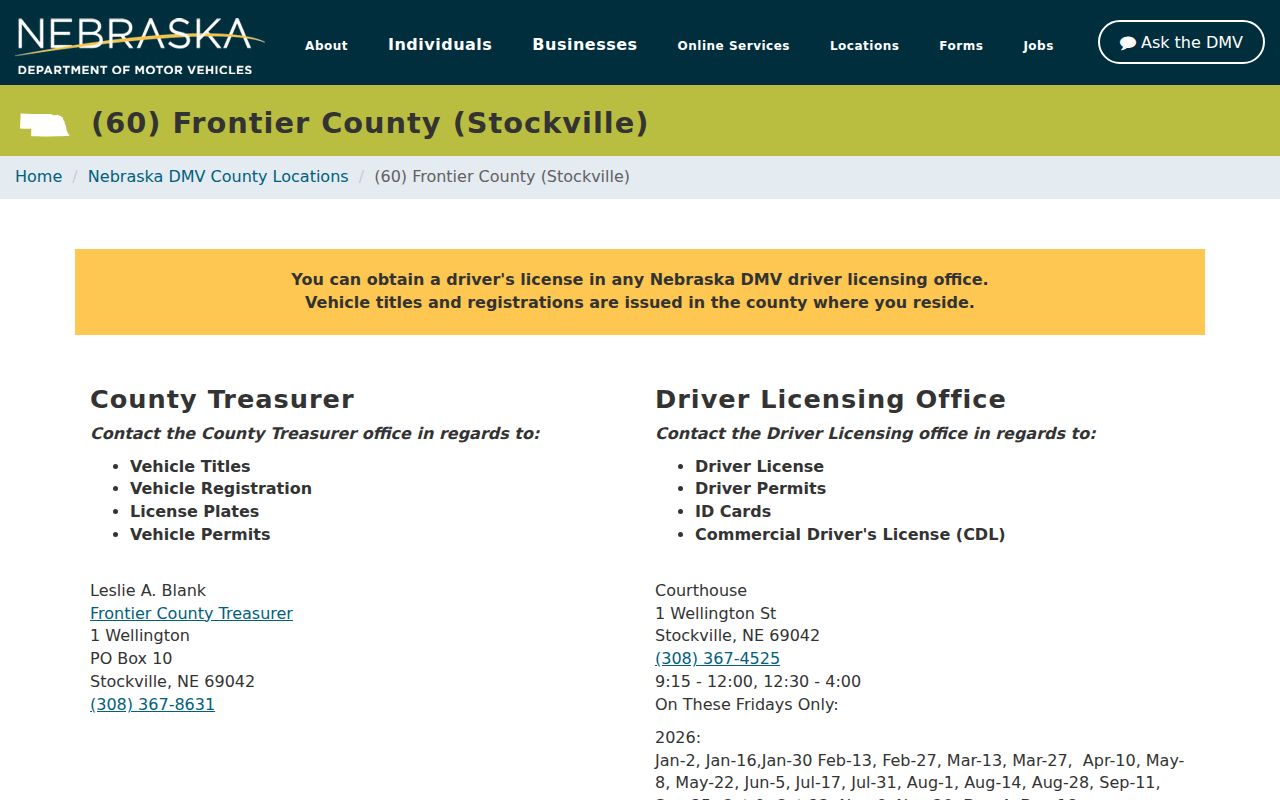This screenshot has width=1280, height=800.
Task: Open the Individuals menu
Action: (440, 45)
